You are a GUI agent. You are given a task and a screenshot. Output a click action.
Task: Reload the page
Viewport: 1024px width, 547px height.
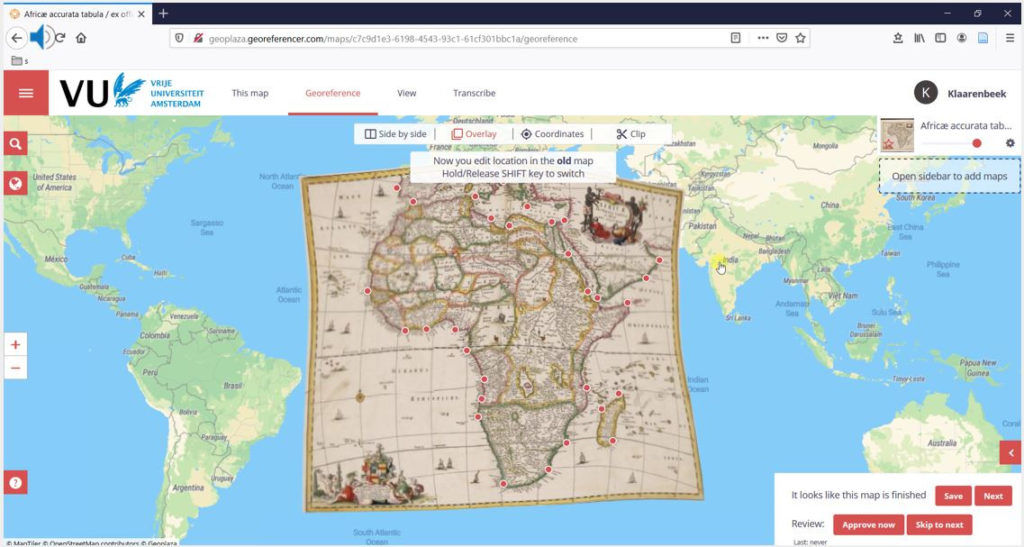tap(60, 38)
